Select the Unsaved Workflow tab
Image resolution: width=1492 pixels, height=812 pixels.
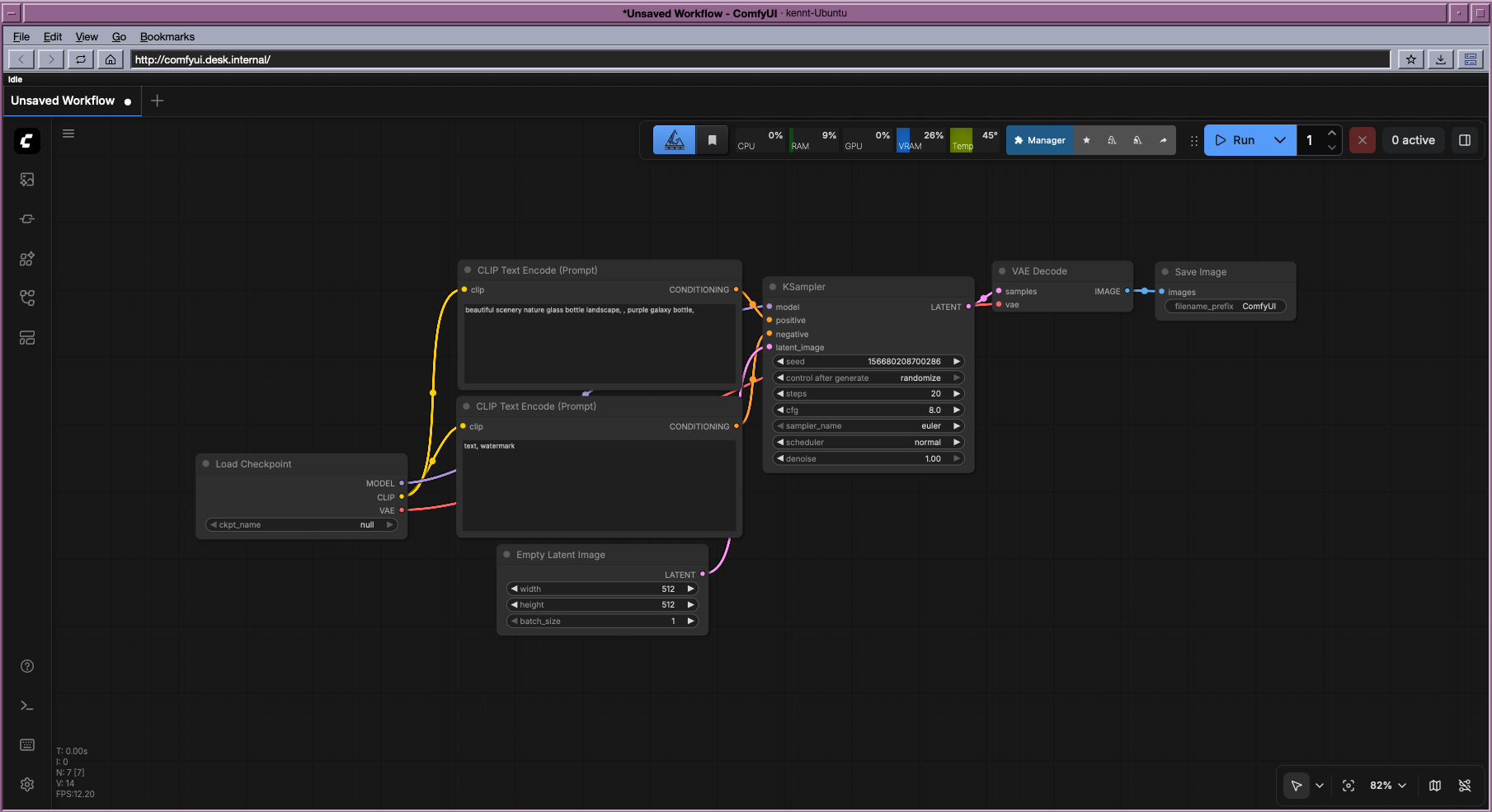point(71,101)
